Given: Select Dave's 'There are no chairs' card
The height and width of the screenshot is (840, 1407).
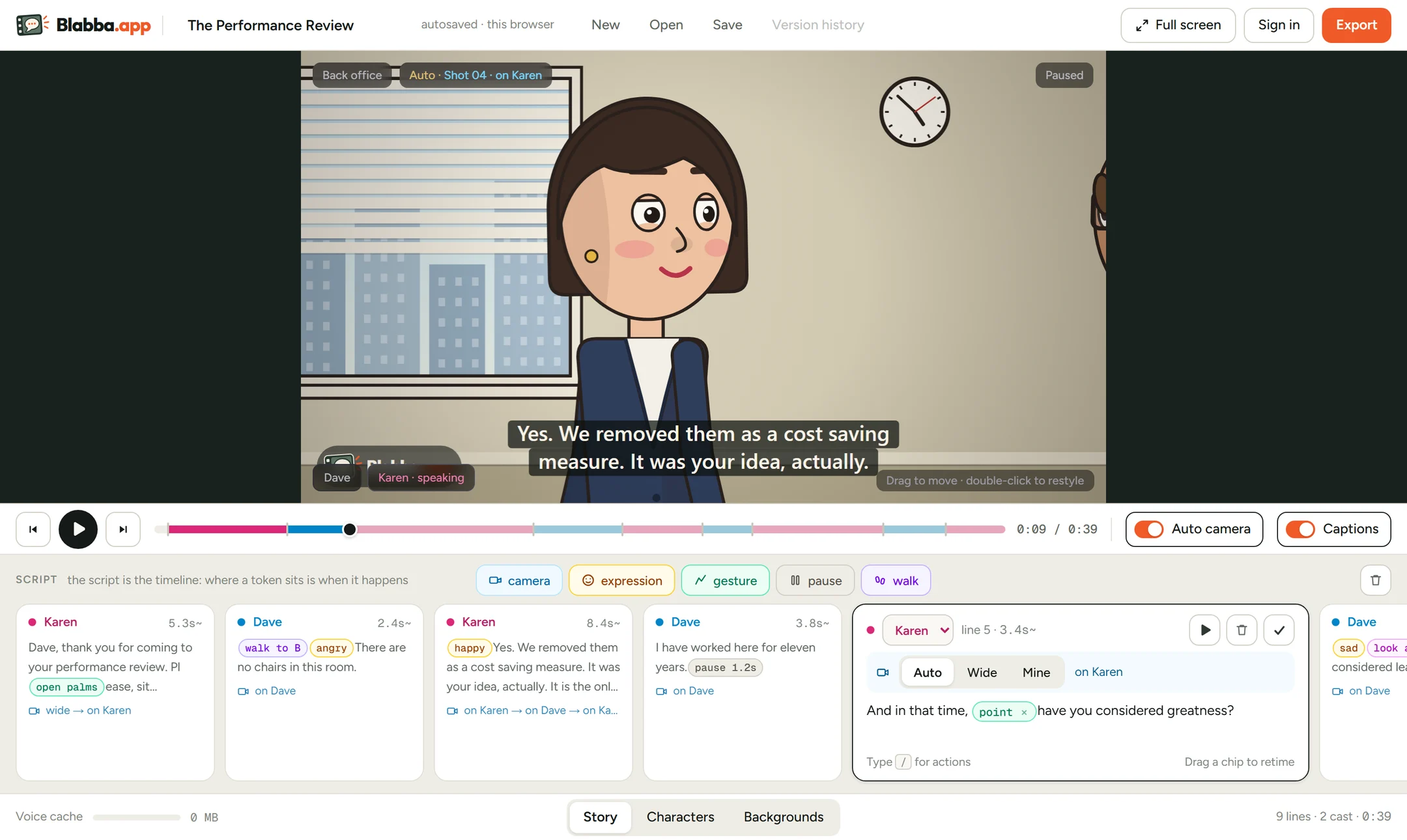Looking at the screenshot, I should [x=324, y=692].
